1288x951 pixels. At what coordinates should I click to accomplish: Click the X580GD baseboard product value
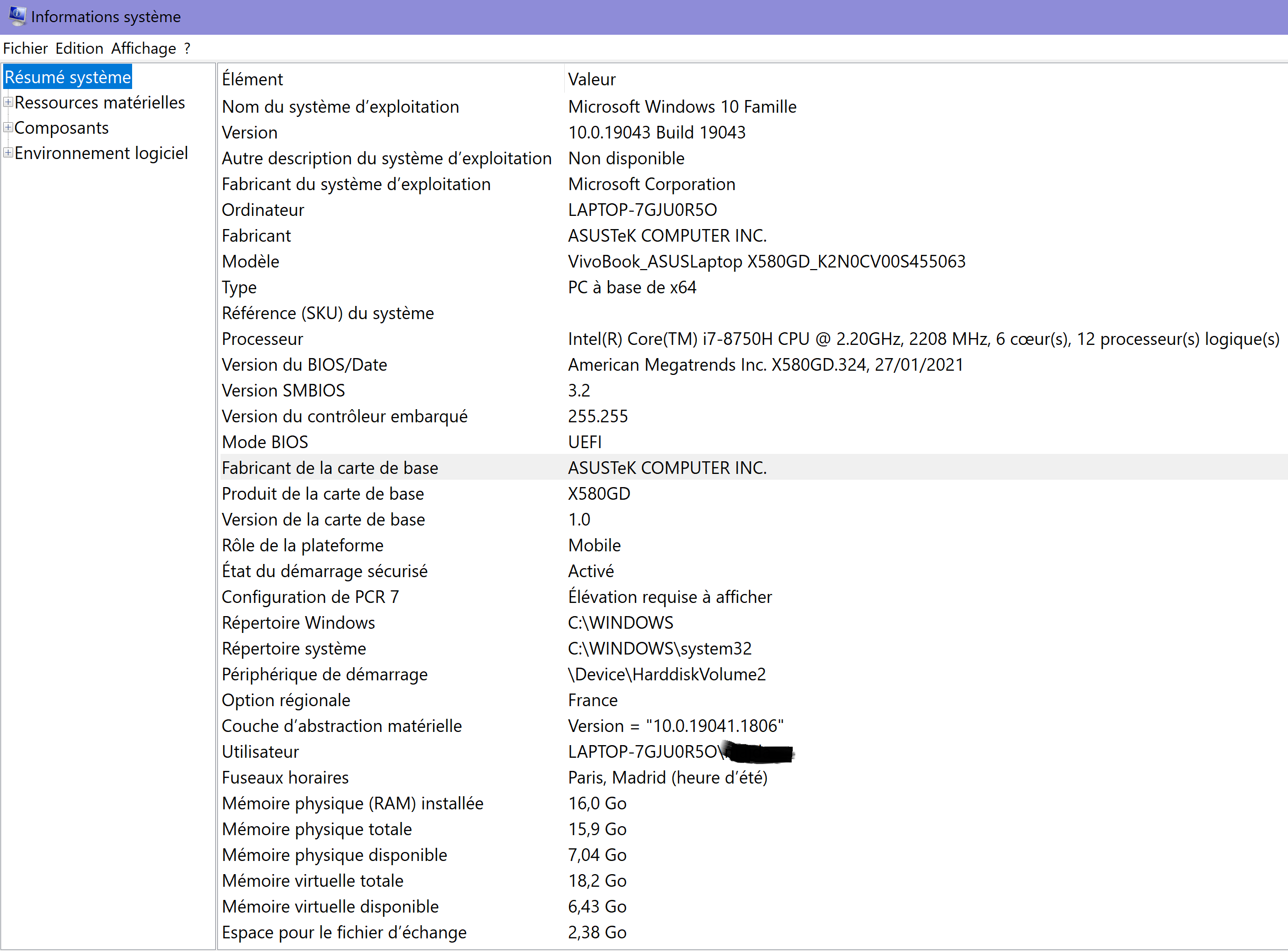(600, 494)
